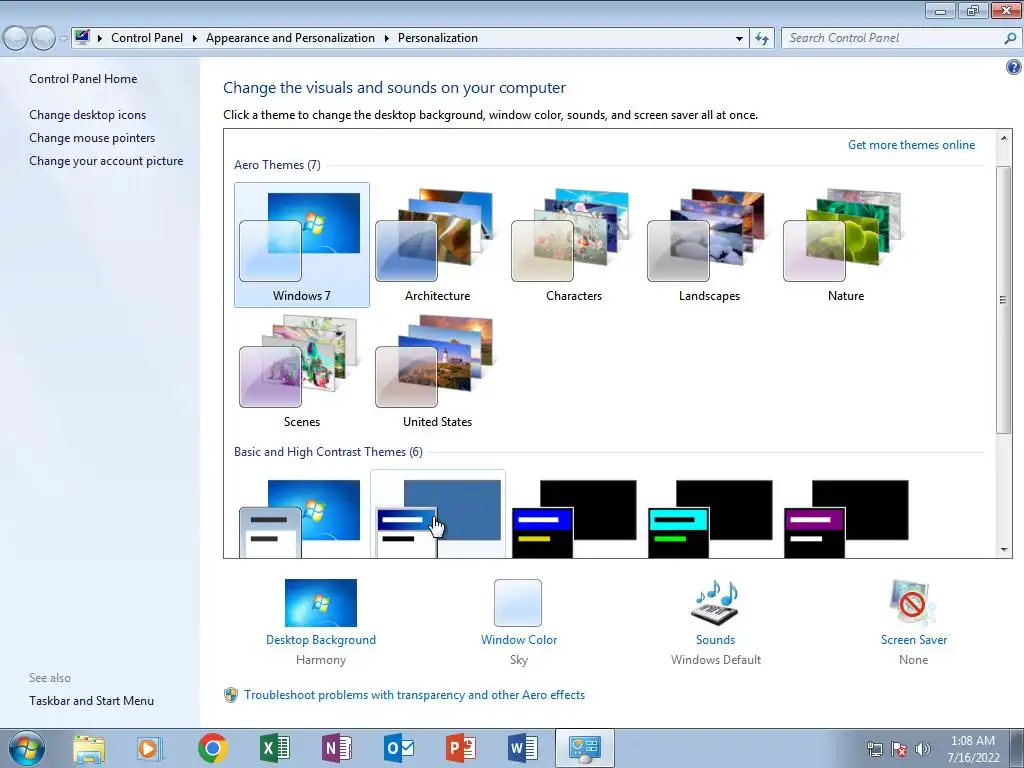Launch Word from the taskbar
Viewport: 1024px width, 768px height.
[522, 748]
